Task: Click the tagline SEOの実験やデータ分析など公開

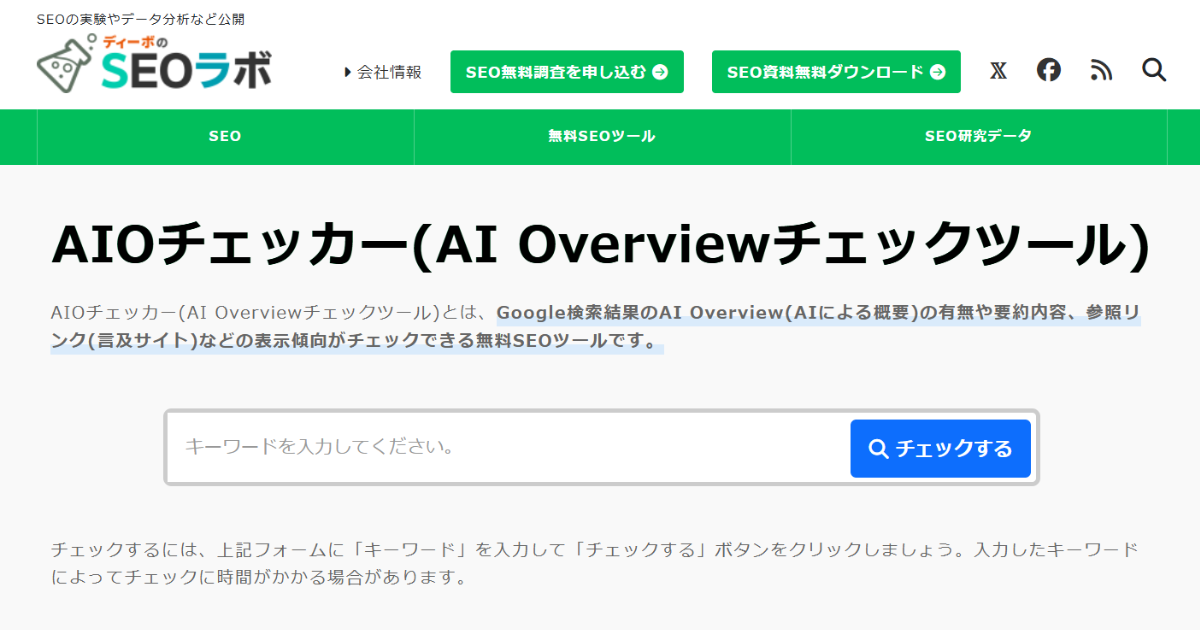Action: [140, 19]
